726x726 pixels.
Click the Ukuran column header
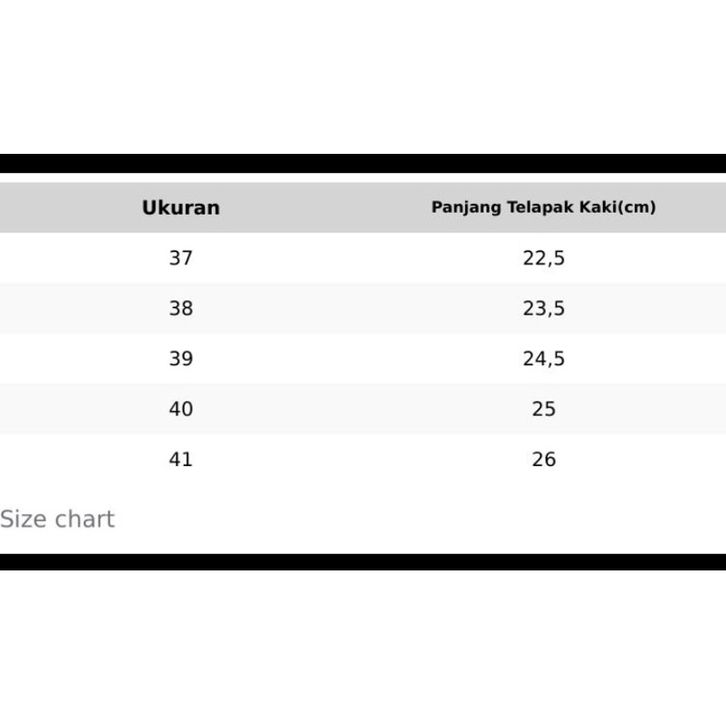pyautogui.click(x=181, y=208)
